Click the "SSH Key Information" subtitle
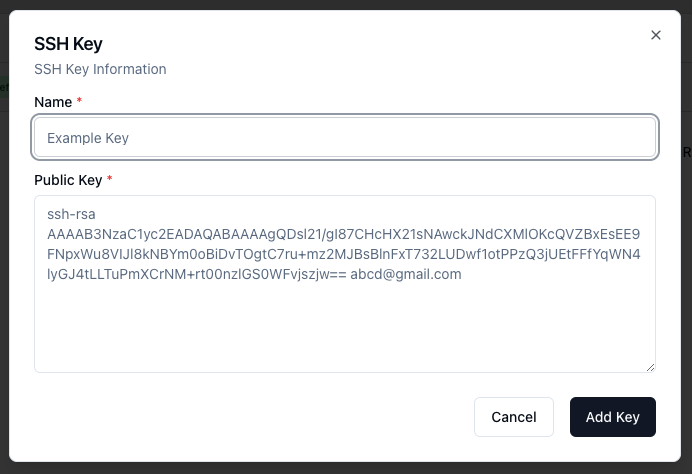The width and height of the screenshot is (692, 474). (x=100, y=69)
